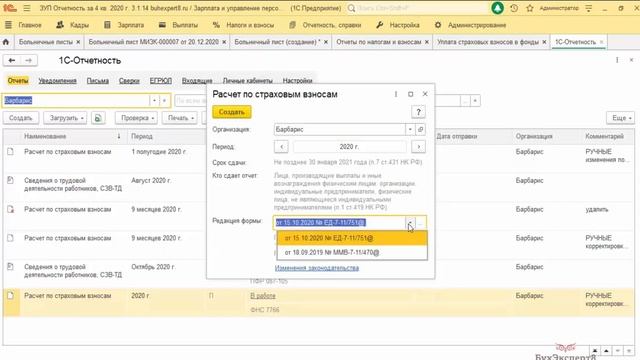
Task: Open the dialog's three-dot more menu
Action: [x=396, y=94]
